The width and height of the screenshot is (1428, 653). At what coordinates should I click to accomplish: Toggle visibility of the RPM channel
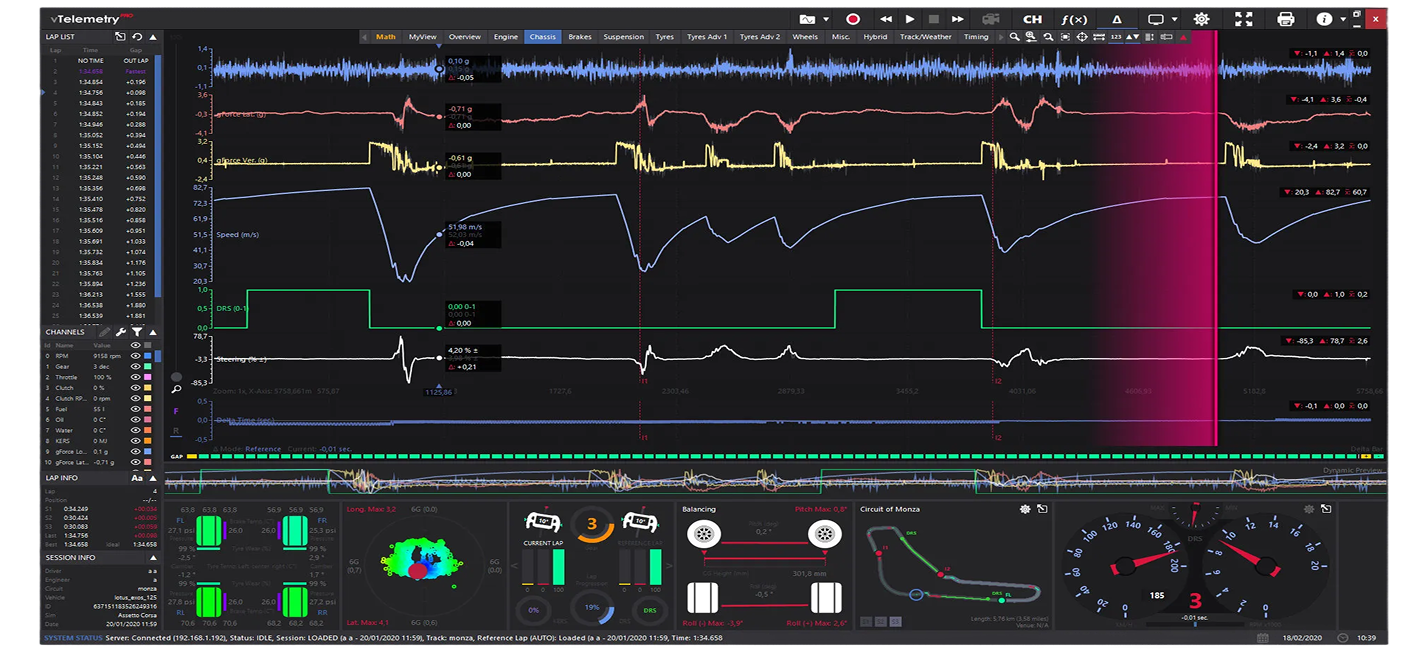pyautogui.click(x=136, y=355)
